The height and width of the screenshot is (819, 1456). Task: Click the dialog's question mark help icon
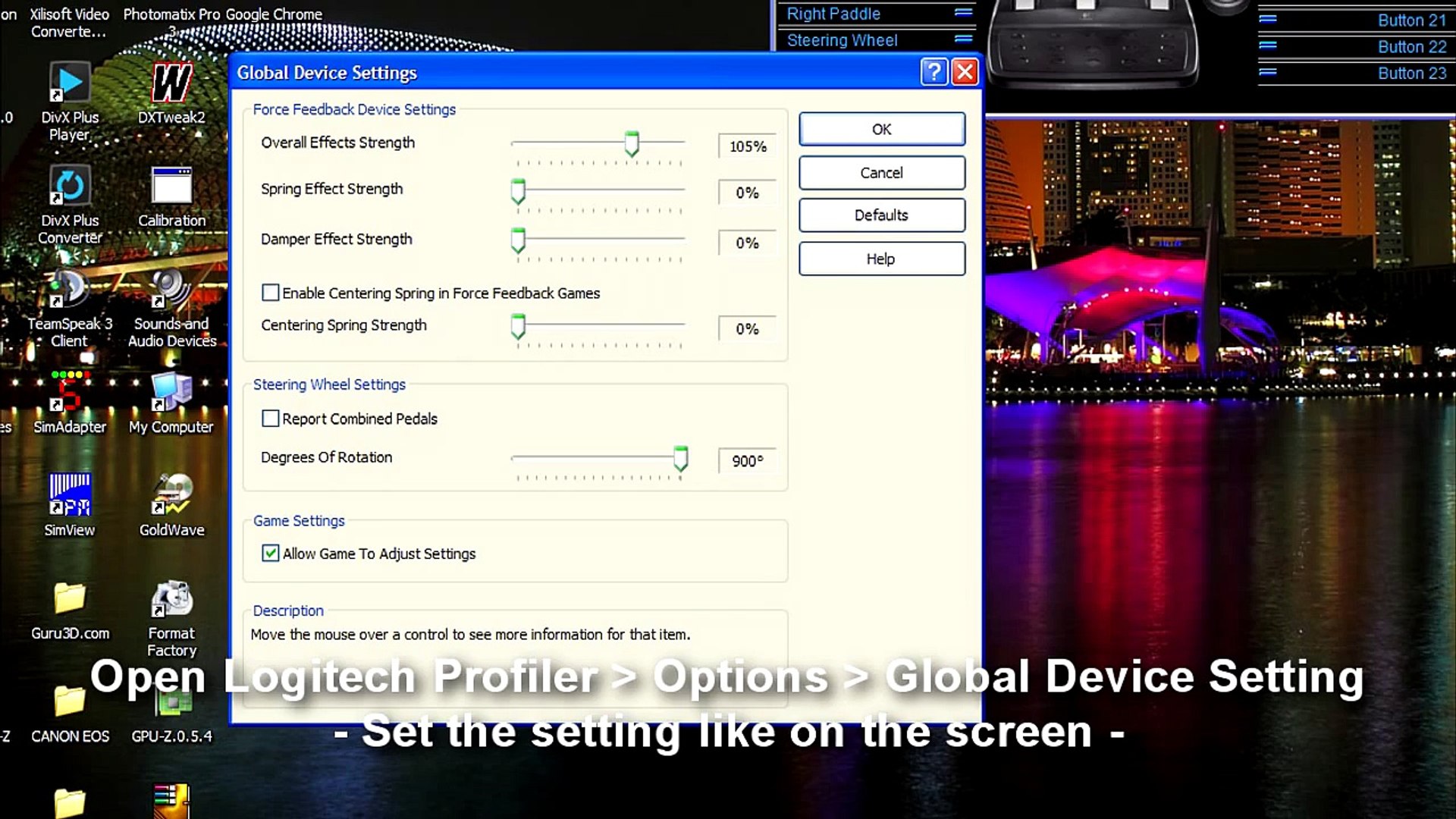[x=934, y=72]
